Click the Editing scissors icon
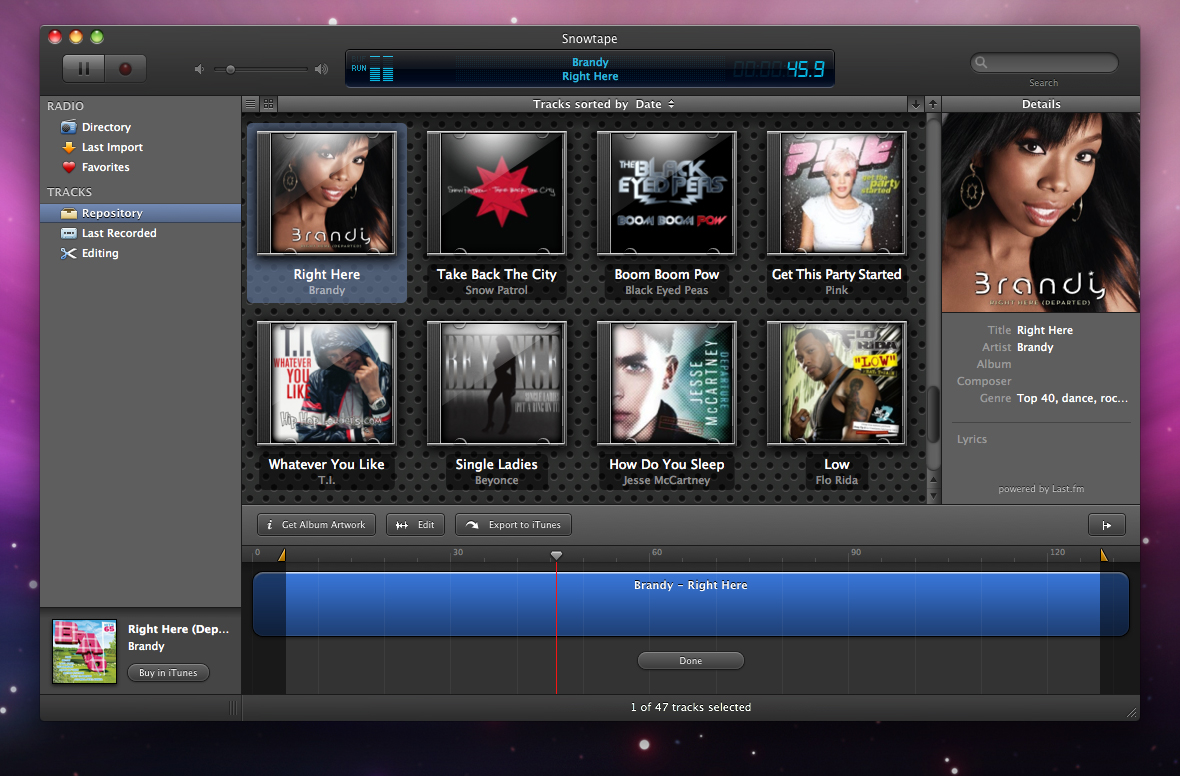This screenshot has width=1180, height=776. coord(68,253)
